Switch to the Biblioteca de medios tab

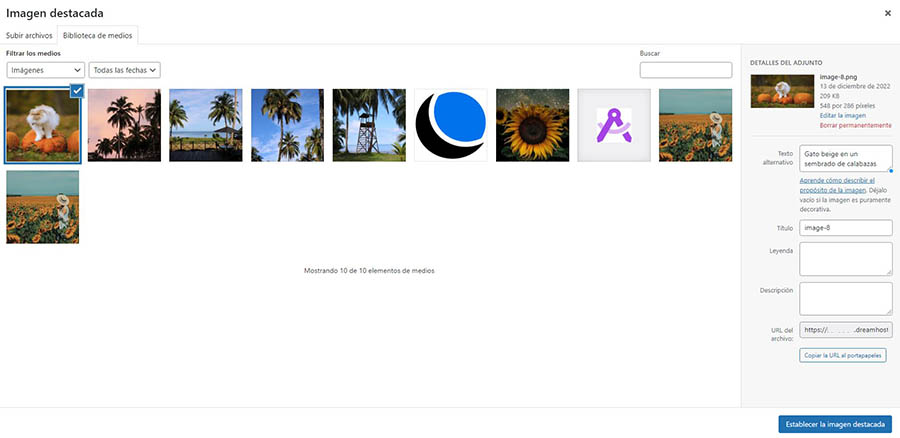[x=98, y=35]
